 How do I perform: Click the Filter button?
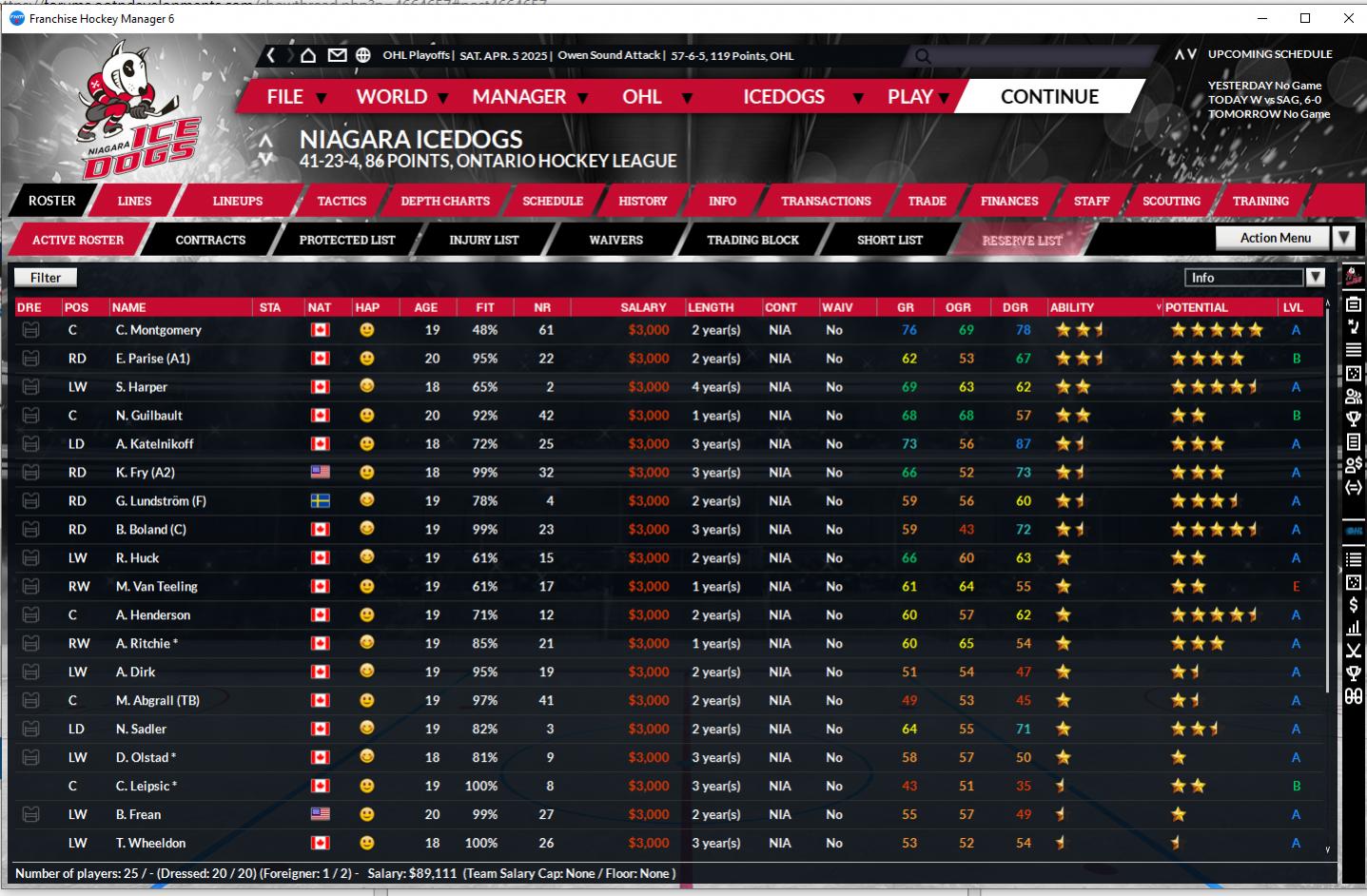tap(46, 278)
